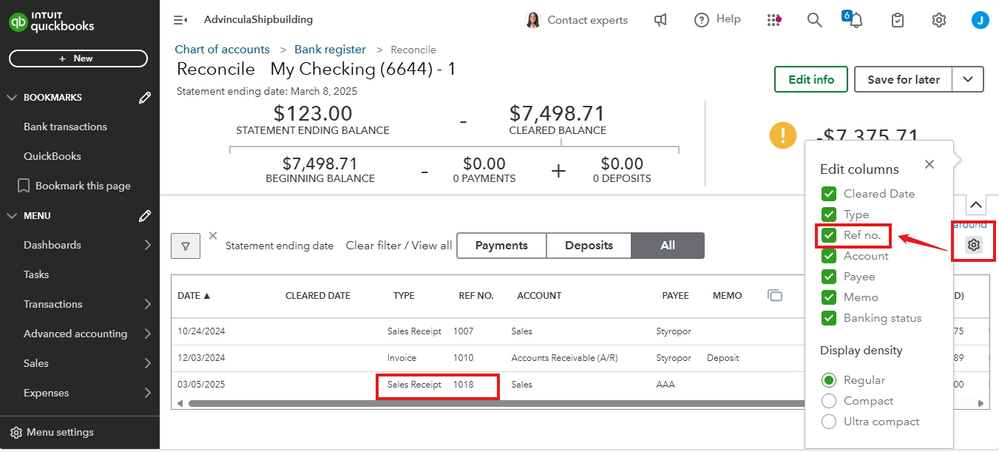Switch to the Deposits tab
Viewport: 999px width, 452px height.
tap(589, 246)
